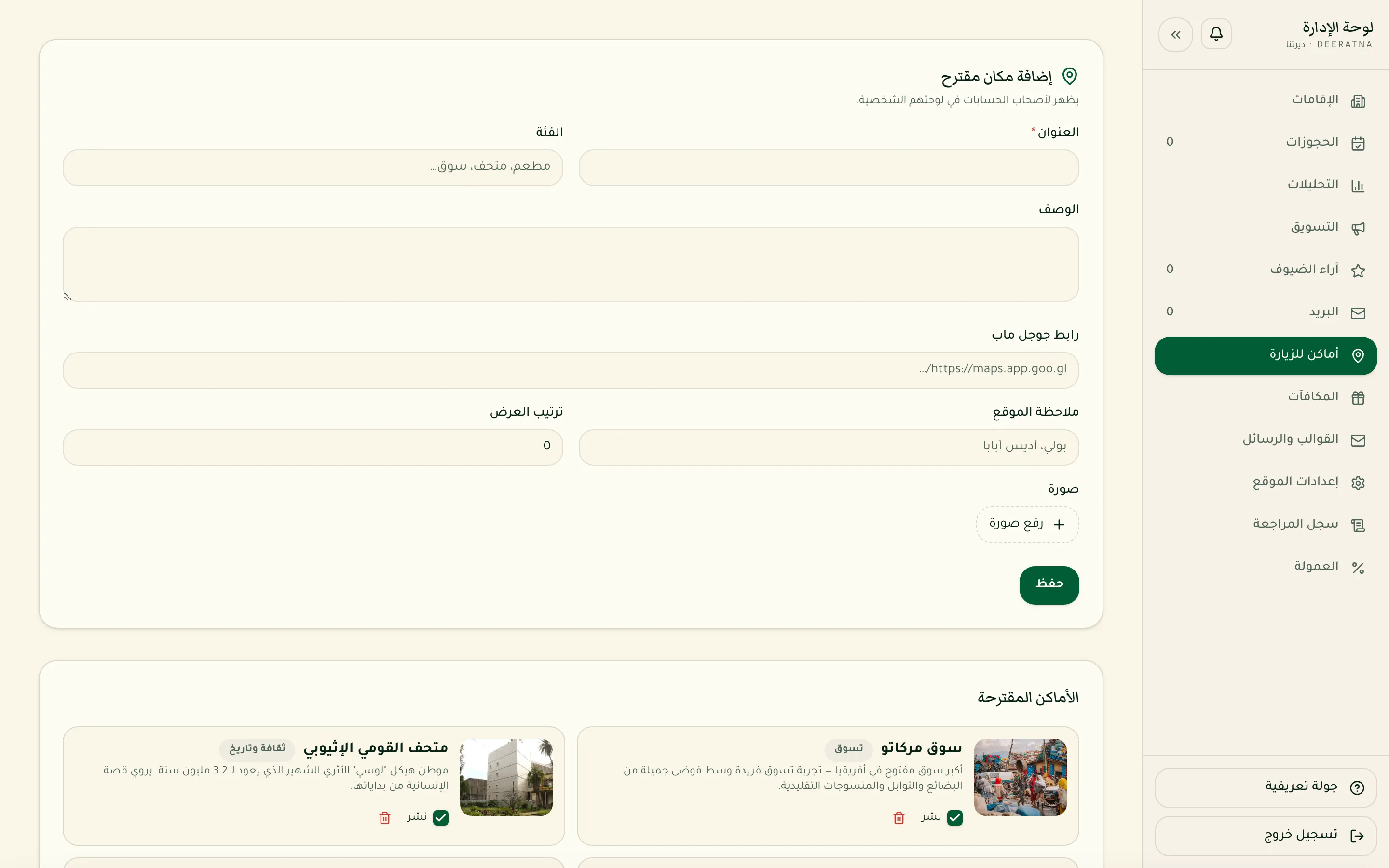1389x868 pixels.
Task: Click the building icon beside الإقامات
Action: pyautogui.click(x=1358, y=102)
